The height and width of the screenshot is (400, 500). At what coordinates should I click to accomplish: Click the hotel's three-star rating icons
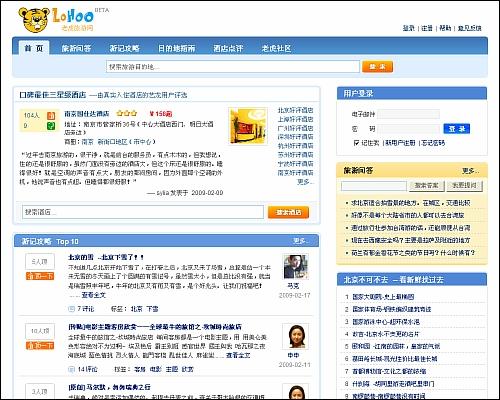tap(127, 114)
